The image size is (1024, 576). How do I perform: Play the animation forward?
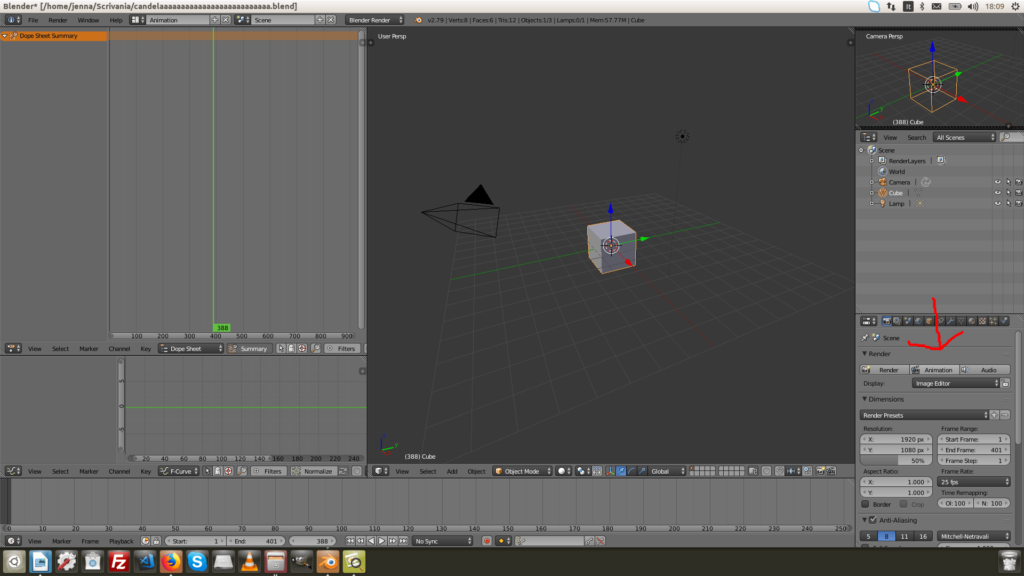click(x=382, y=541)
